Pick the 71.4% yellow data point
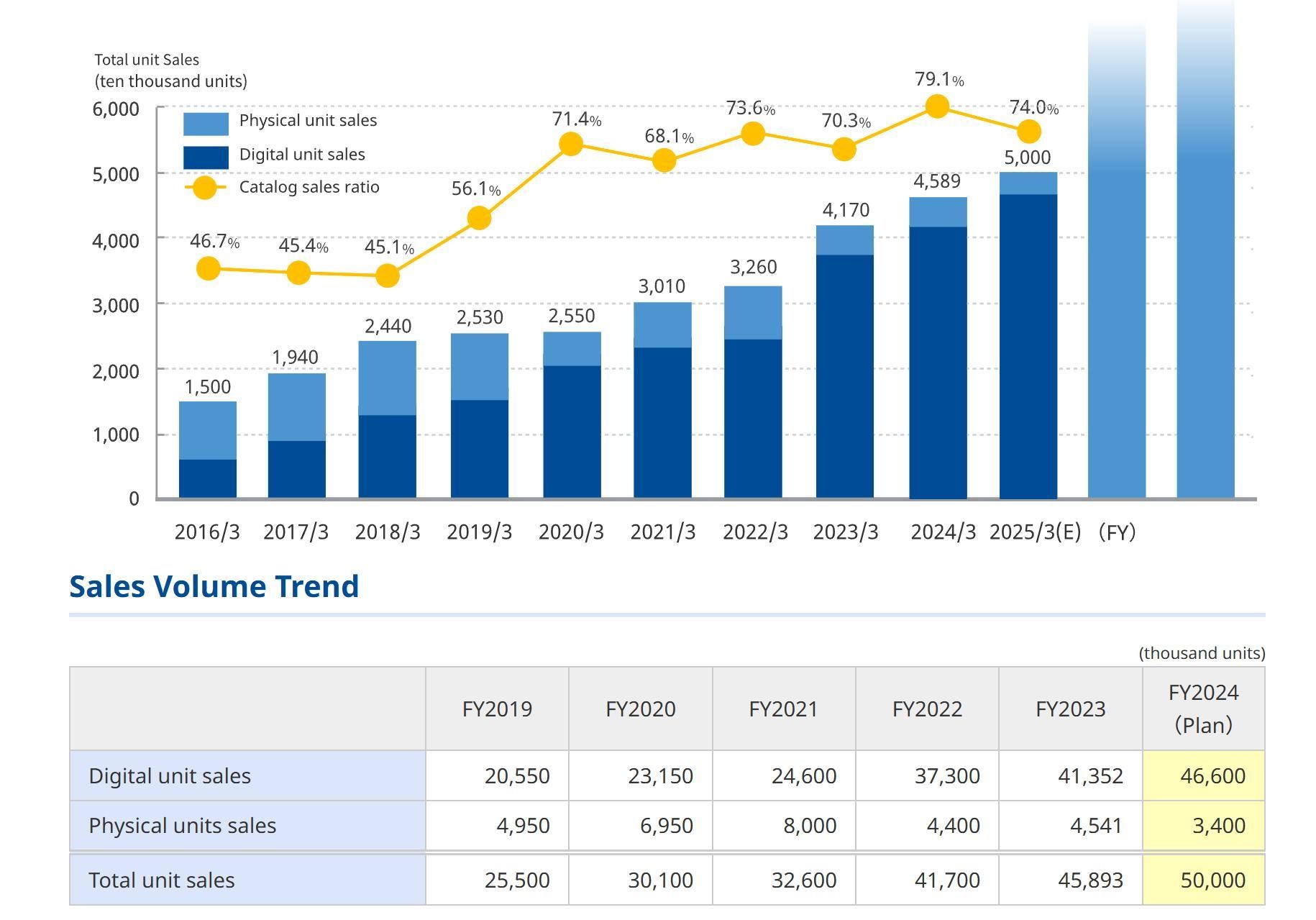This screenshot has height=920, width=1316. [570, 144]
